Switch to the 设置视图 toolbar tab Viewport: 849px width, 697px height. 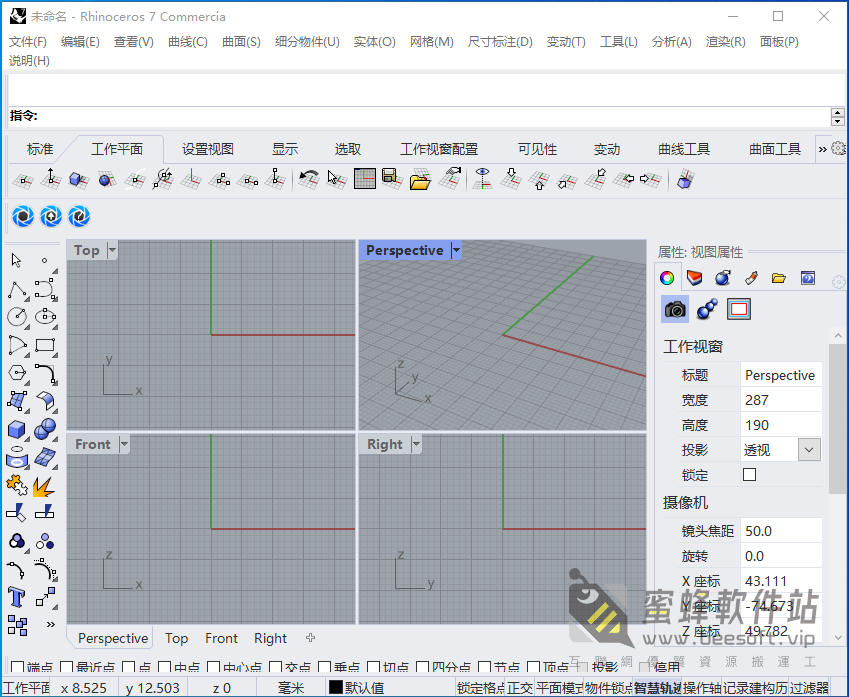click(x=207, y=149)
